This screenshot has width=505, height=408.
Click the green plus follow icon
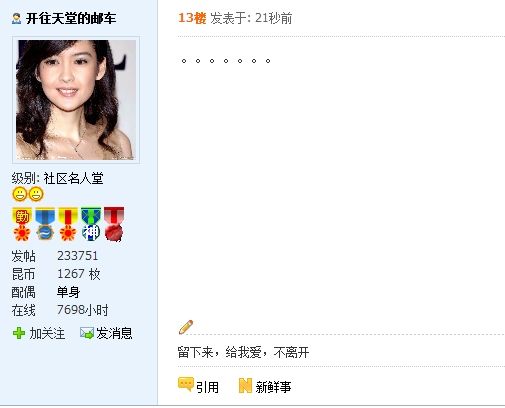coord(19,333)
